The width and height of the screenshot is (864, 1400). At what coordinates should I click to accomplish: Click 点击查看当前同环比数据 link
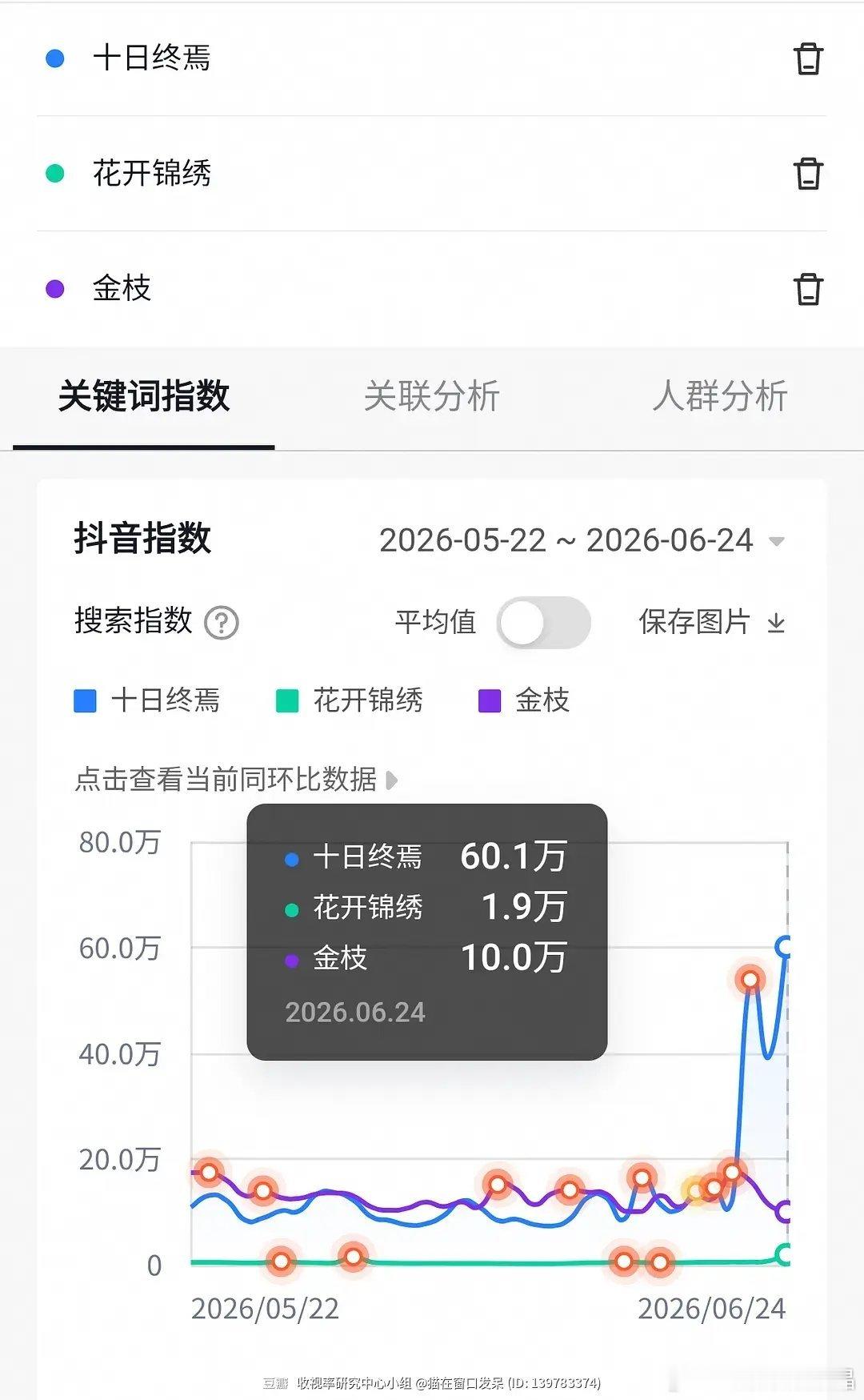(226, 779)
